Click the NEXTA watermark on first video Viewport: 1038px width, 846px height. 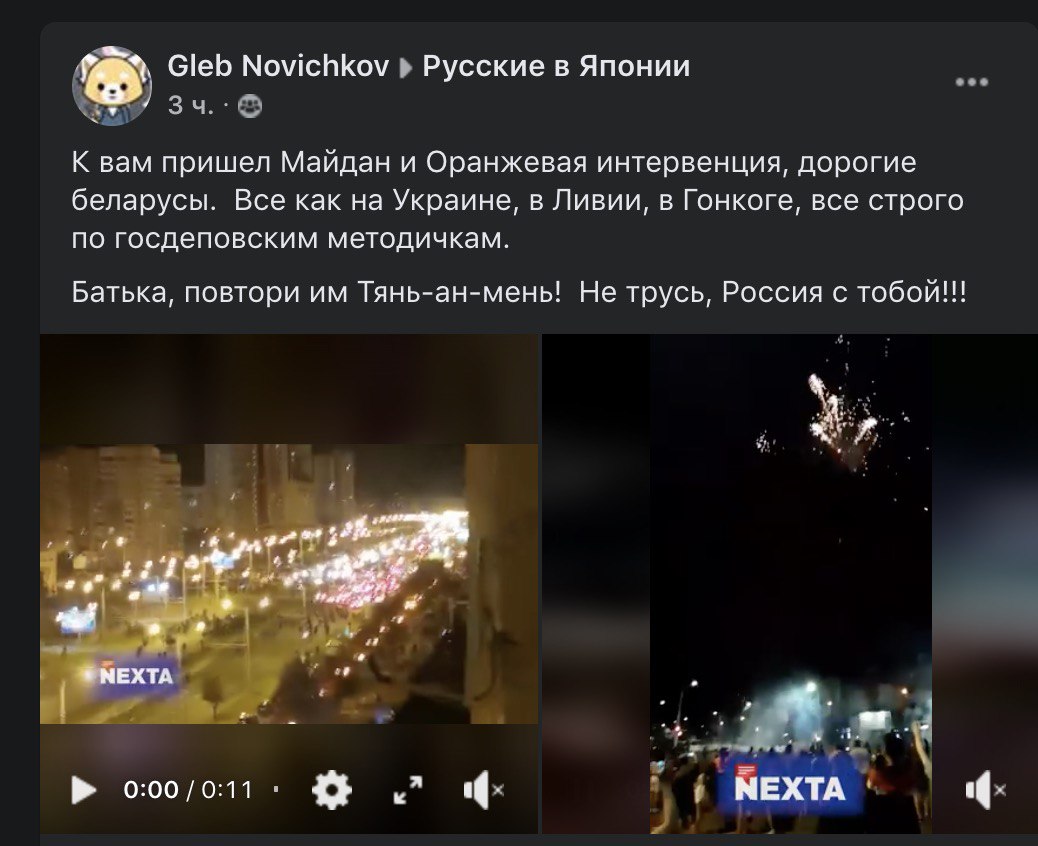[136, 675]
